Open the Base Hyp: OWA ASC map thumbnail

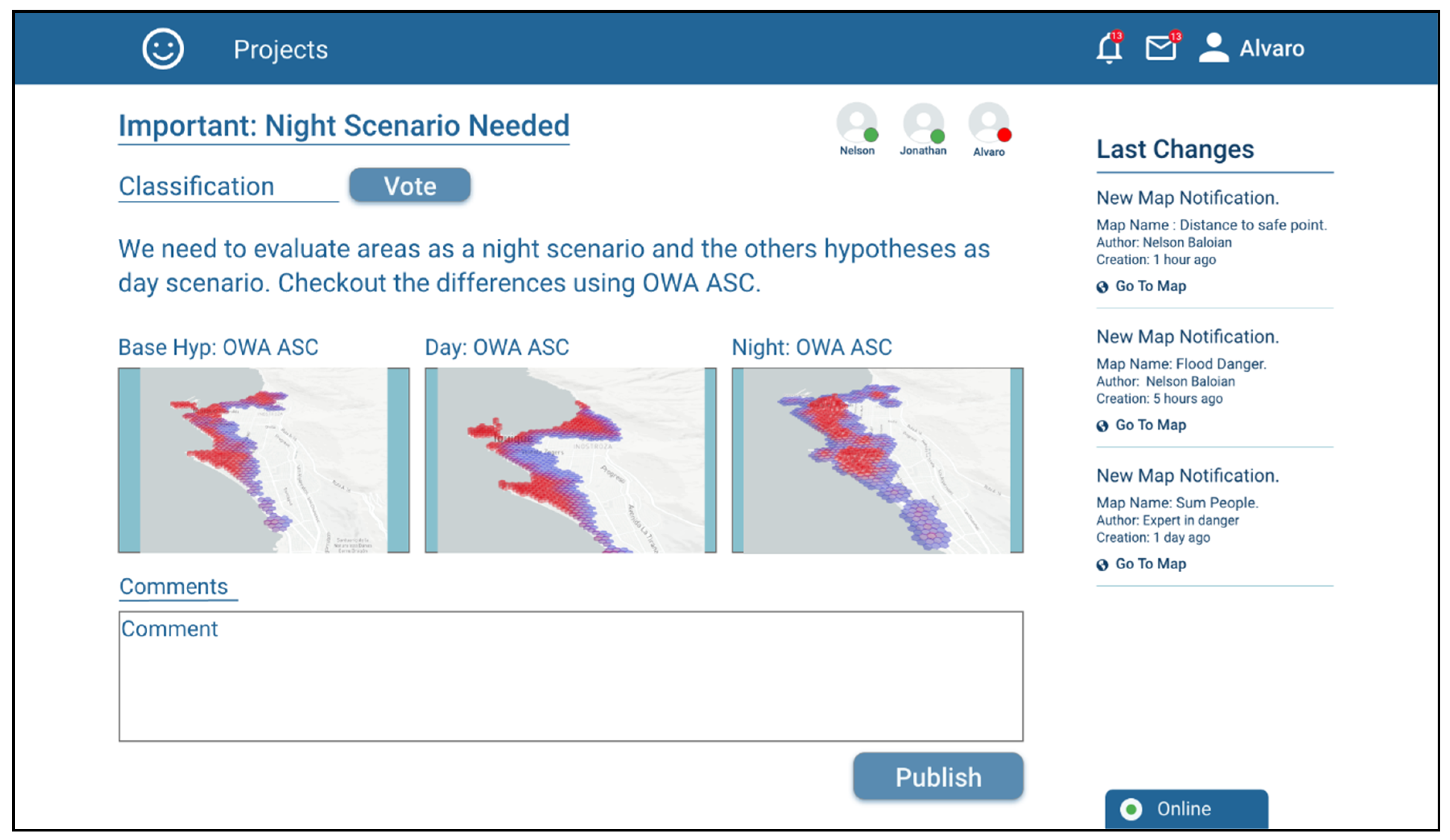(264, 460)
